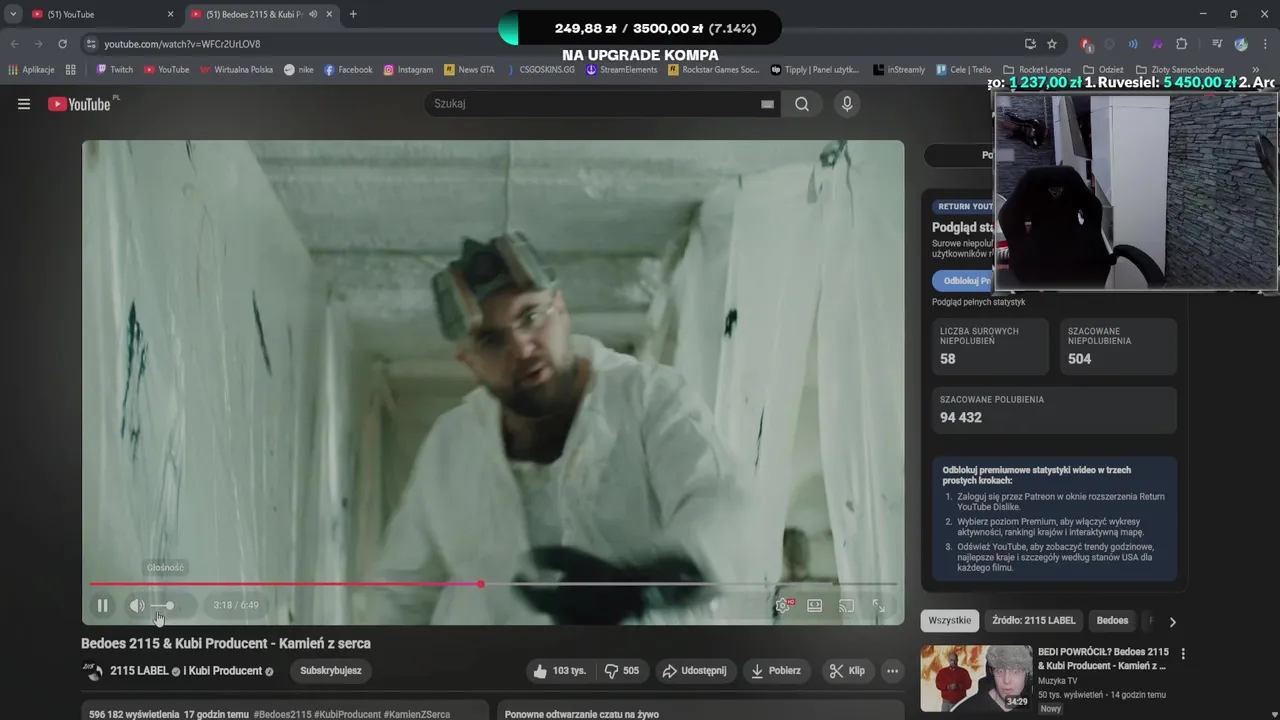Open the Instagram bookmark
This screenshot has height=720, width=1280.
pos(408,70)
